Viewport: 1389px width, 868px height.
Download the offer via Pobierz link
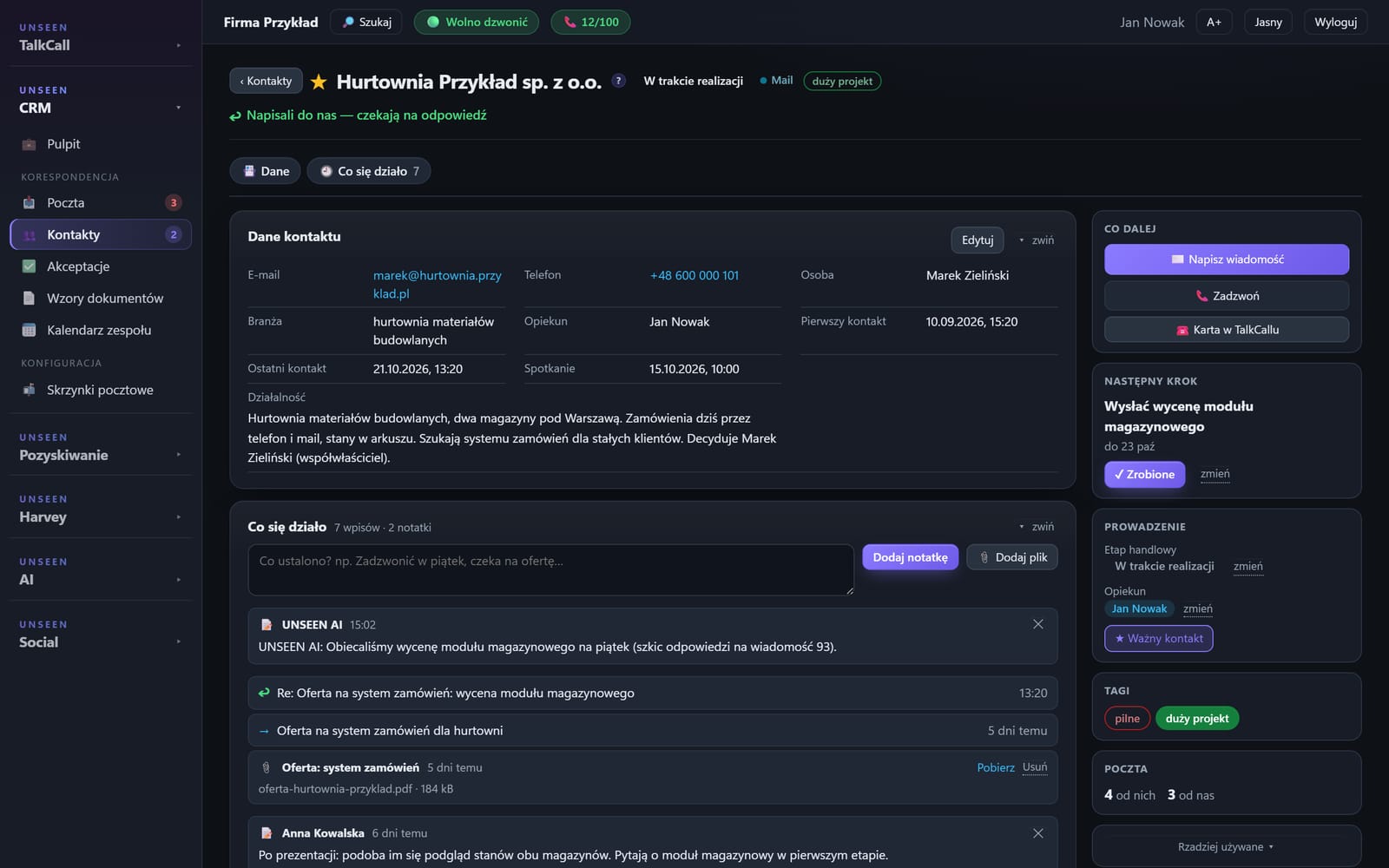996,767
